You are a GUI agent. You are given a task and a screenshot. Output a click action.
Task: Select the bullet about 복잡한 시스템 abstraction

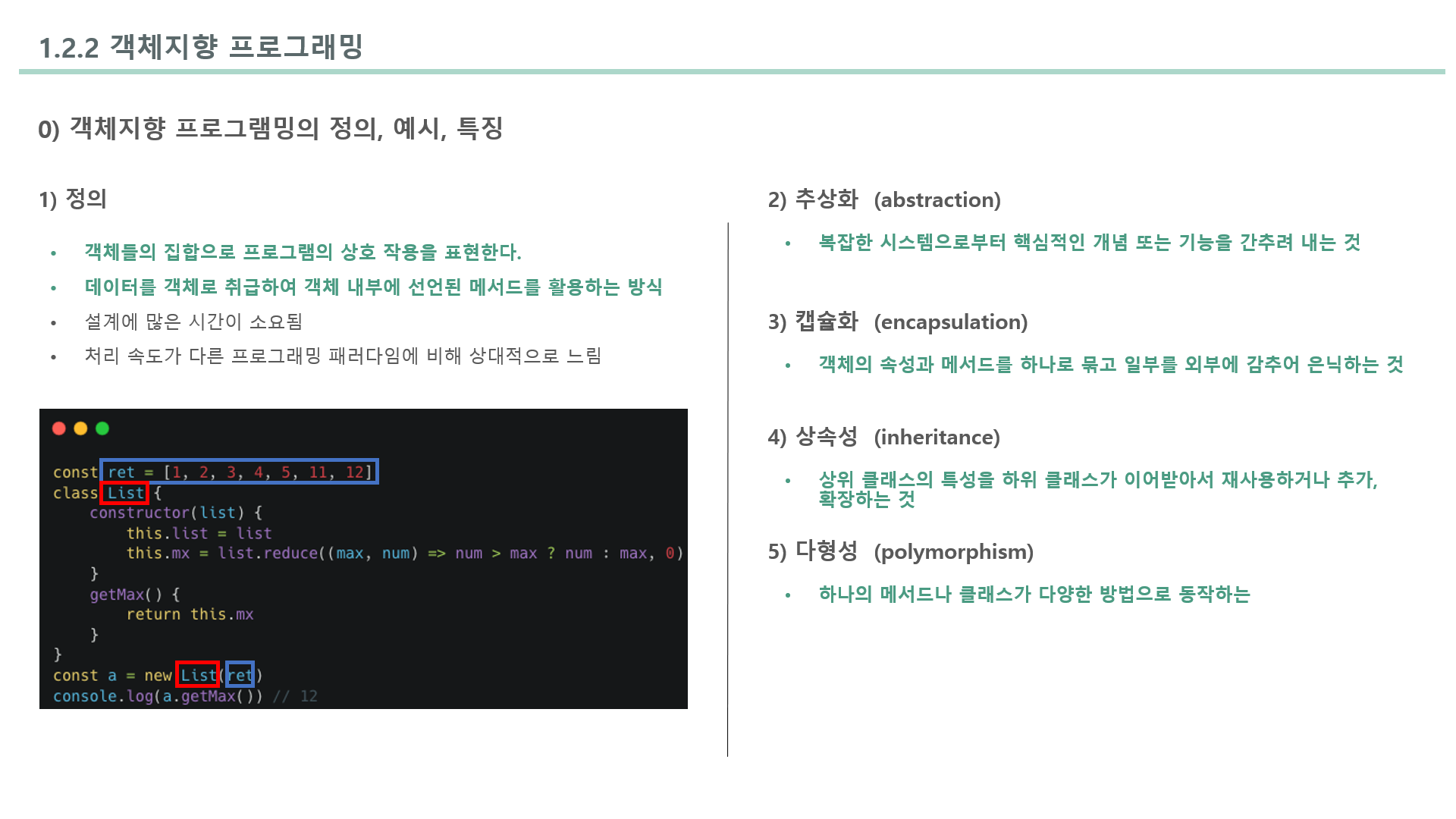[1087, 243]
